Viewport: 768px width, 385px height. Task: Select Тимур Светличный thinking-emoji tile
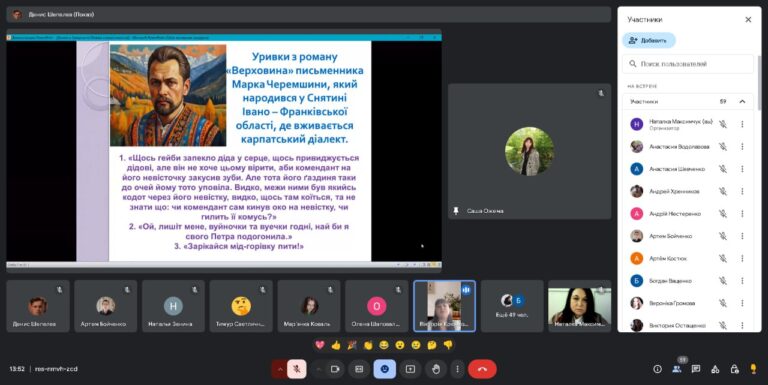(241, 306)
